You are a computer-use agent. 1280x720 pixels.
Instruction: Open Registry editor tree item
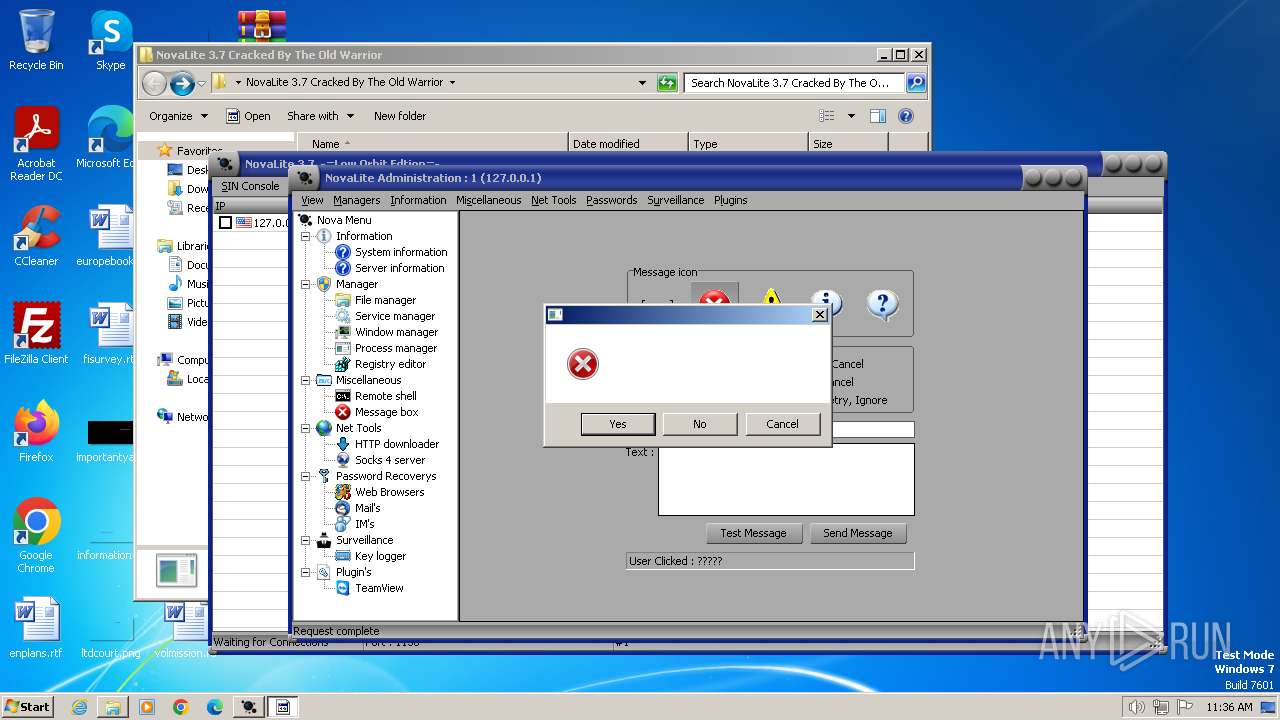(x=390, y=364)
